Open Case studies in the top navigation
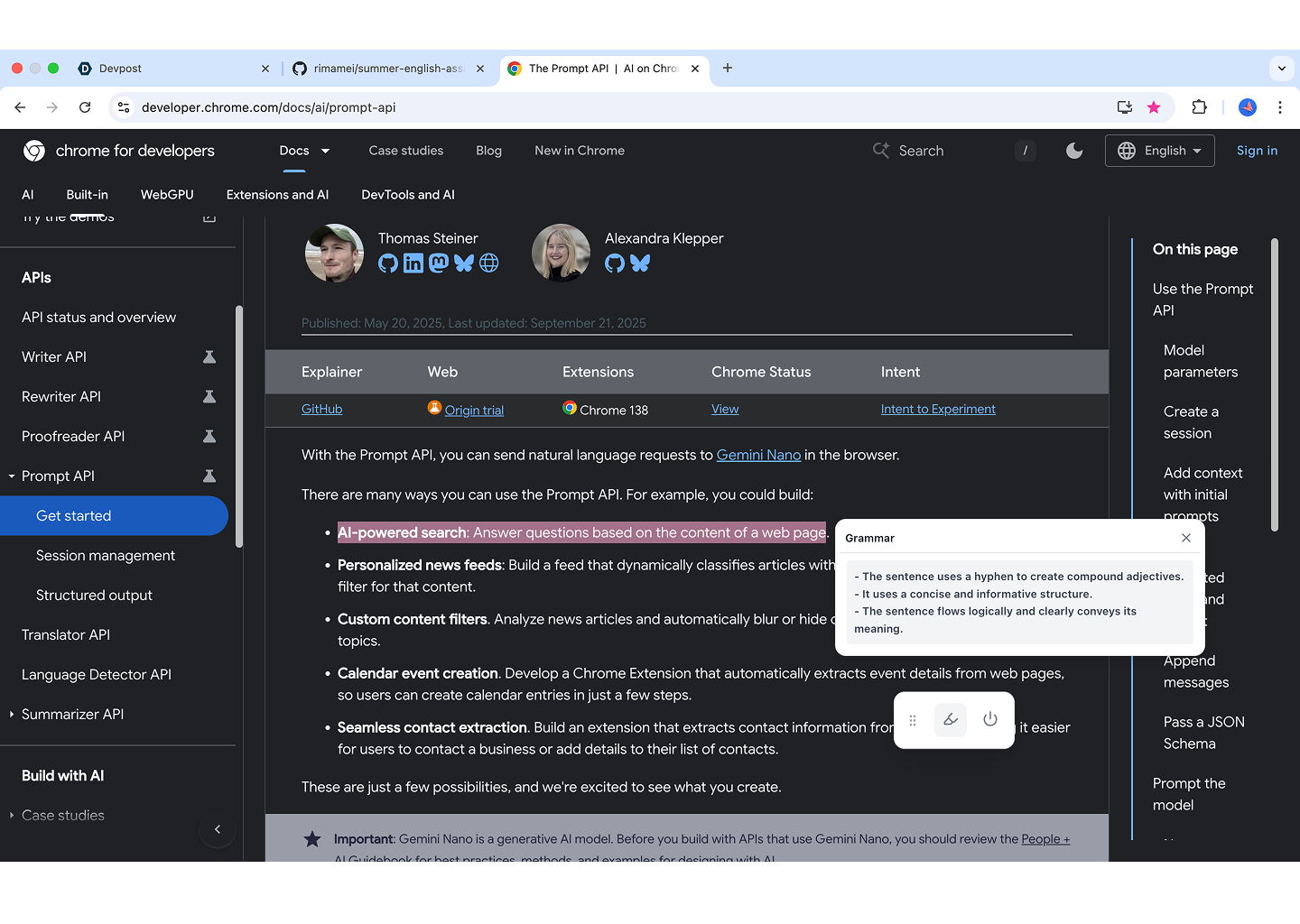The height and width of the screenshot is (924, 1300). click(406, 151)
